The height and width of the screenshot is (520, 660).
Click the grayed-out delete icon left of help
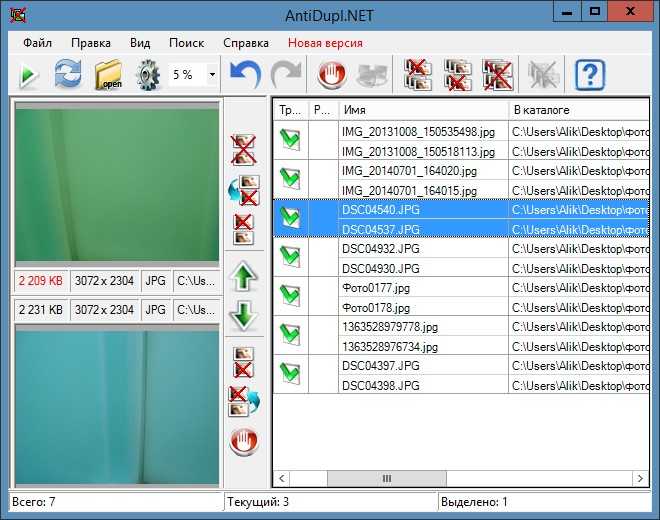[543, 75]
